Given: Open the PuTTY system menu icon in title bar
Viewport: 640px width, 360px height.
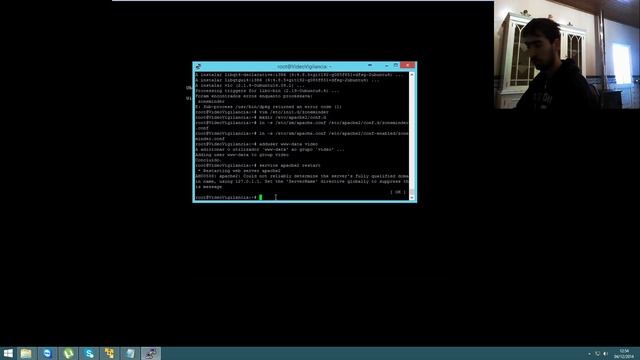Looking at the screenshot, I should pyautogui.click(x=198, y=66).
